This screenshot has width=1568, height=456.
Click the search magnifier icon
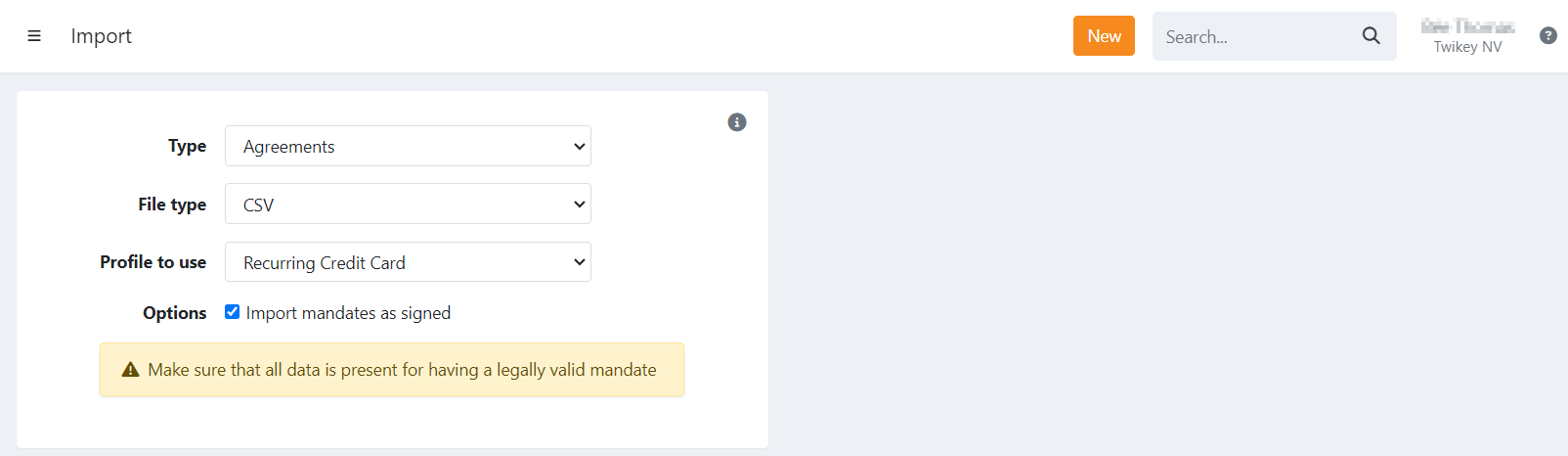(1371, 36)
